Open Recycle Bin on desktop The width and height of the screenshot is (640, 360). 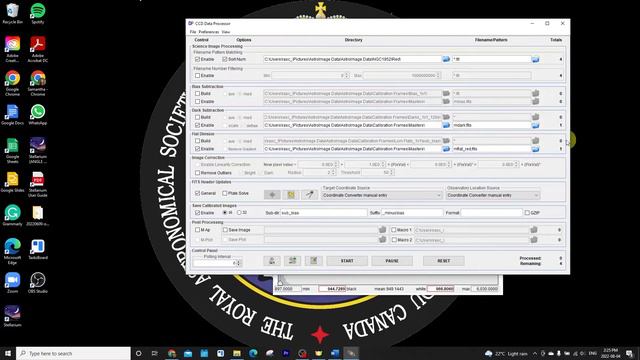tap(12, 13)
